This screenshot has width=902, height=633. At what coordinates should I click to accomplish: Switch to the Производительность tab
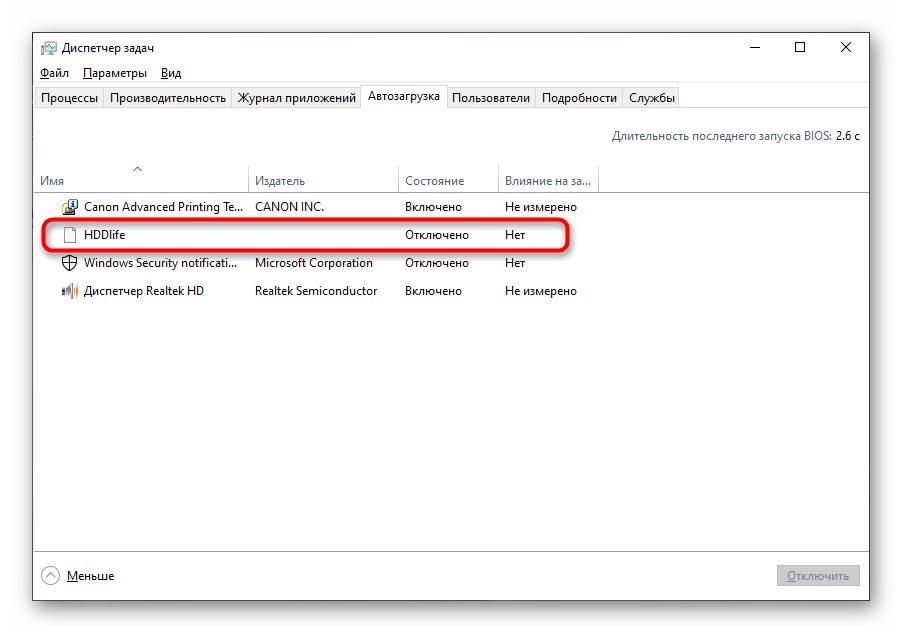pos(168,98)
